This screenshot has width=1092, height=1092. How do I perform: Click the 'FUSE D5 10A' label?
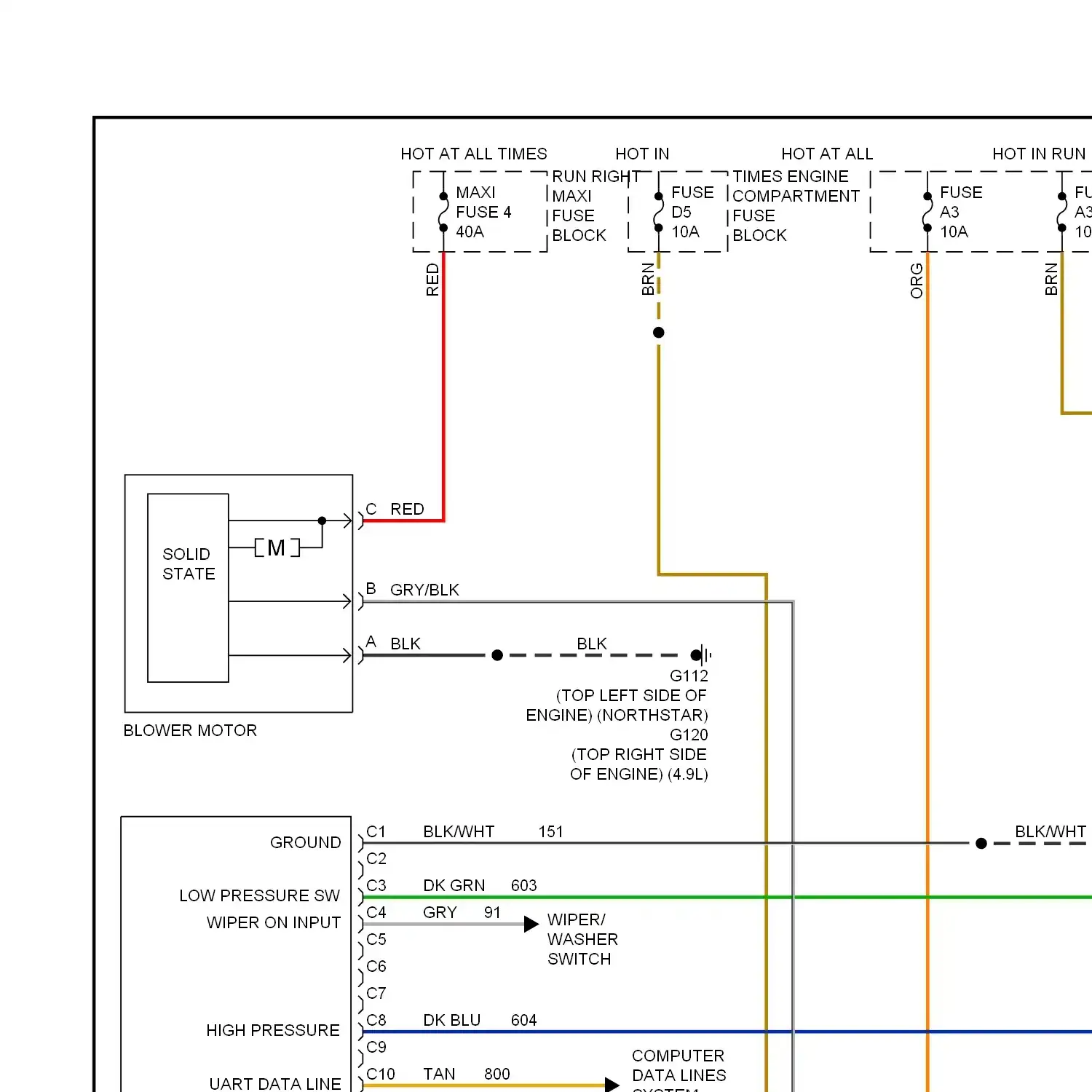(x=692, y=212)
